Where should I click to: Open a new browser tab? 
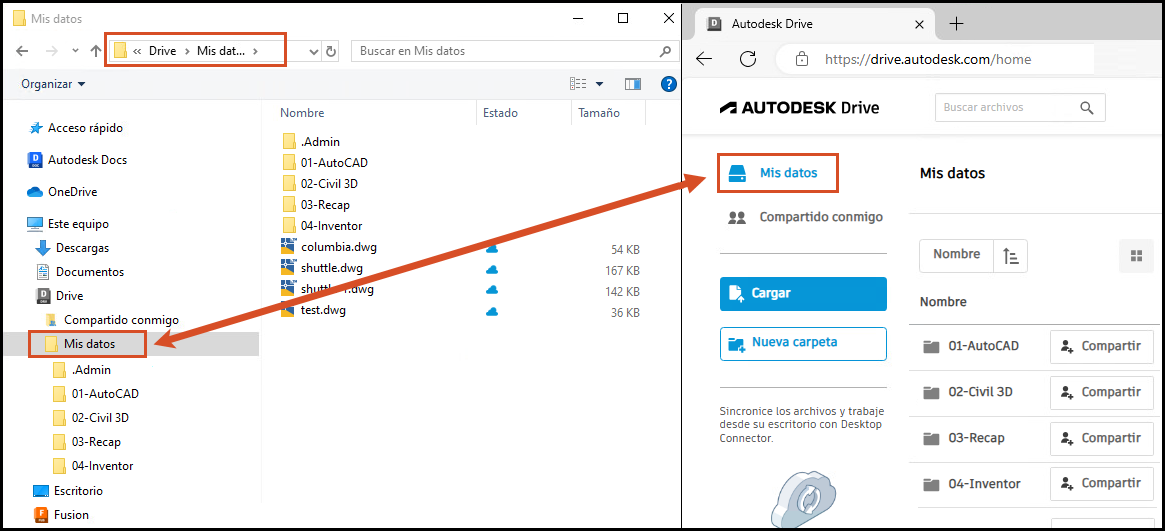click(x=957, y=24)
